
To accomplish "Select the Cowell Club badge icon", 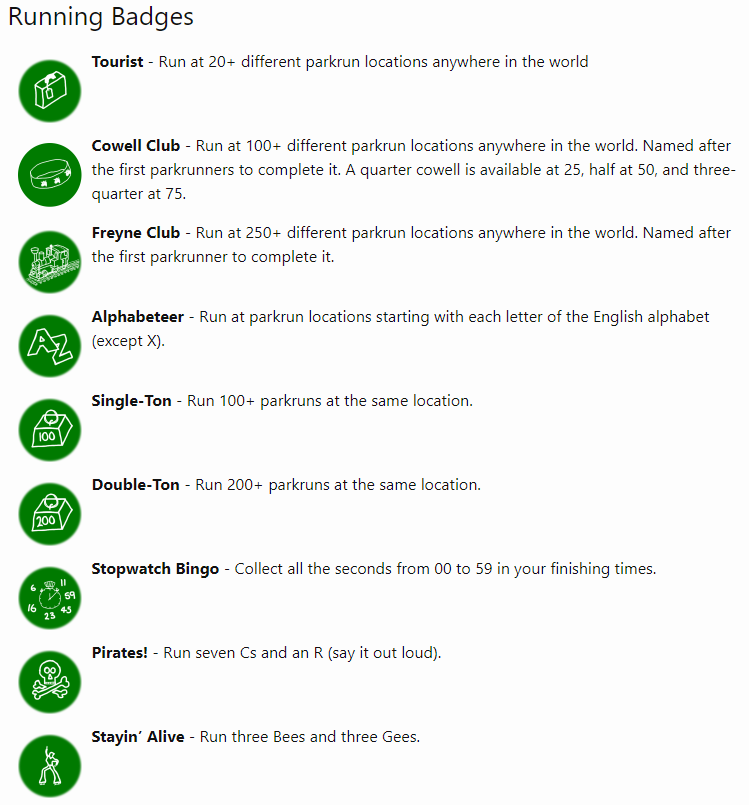I will pyautogui.click(x=49, y=176).
